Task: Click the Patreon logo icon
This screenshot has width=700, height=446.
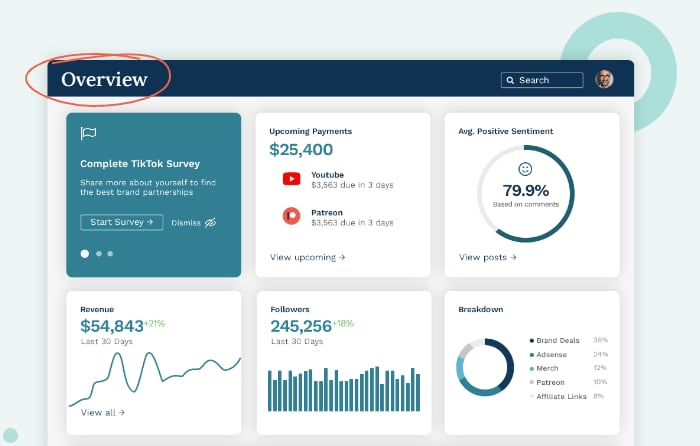Action: (291, 215)
